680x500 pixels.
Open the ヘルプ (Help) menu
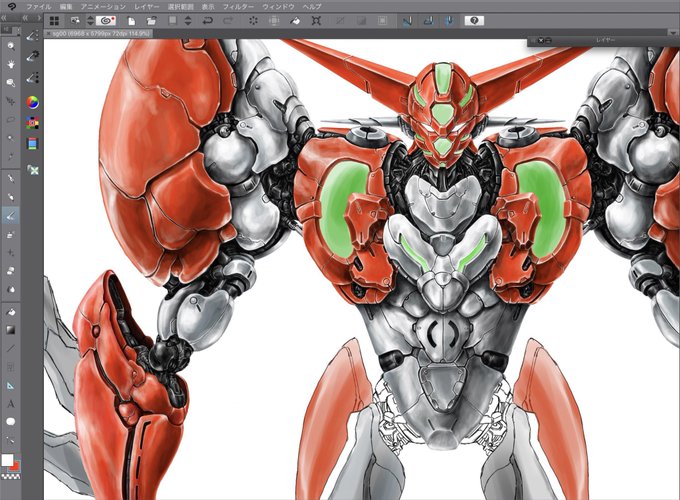[x=312, y=7]
